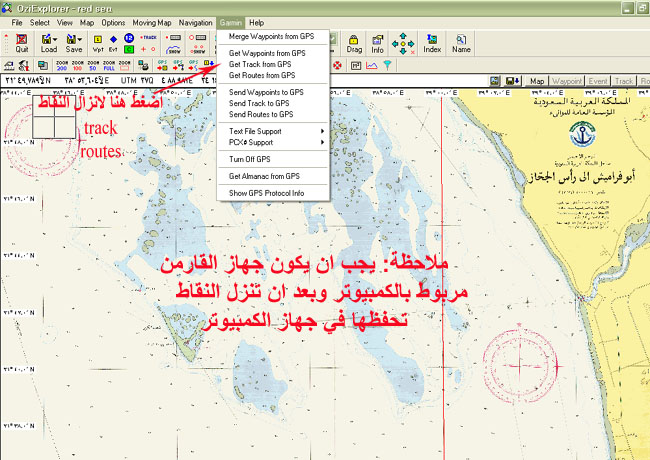Screen dimensions: 650x460
Task: Choose Send Waypoints to GPS
Action: pos(273,92)
